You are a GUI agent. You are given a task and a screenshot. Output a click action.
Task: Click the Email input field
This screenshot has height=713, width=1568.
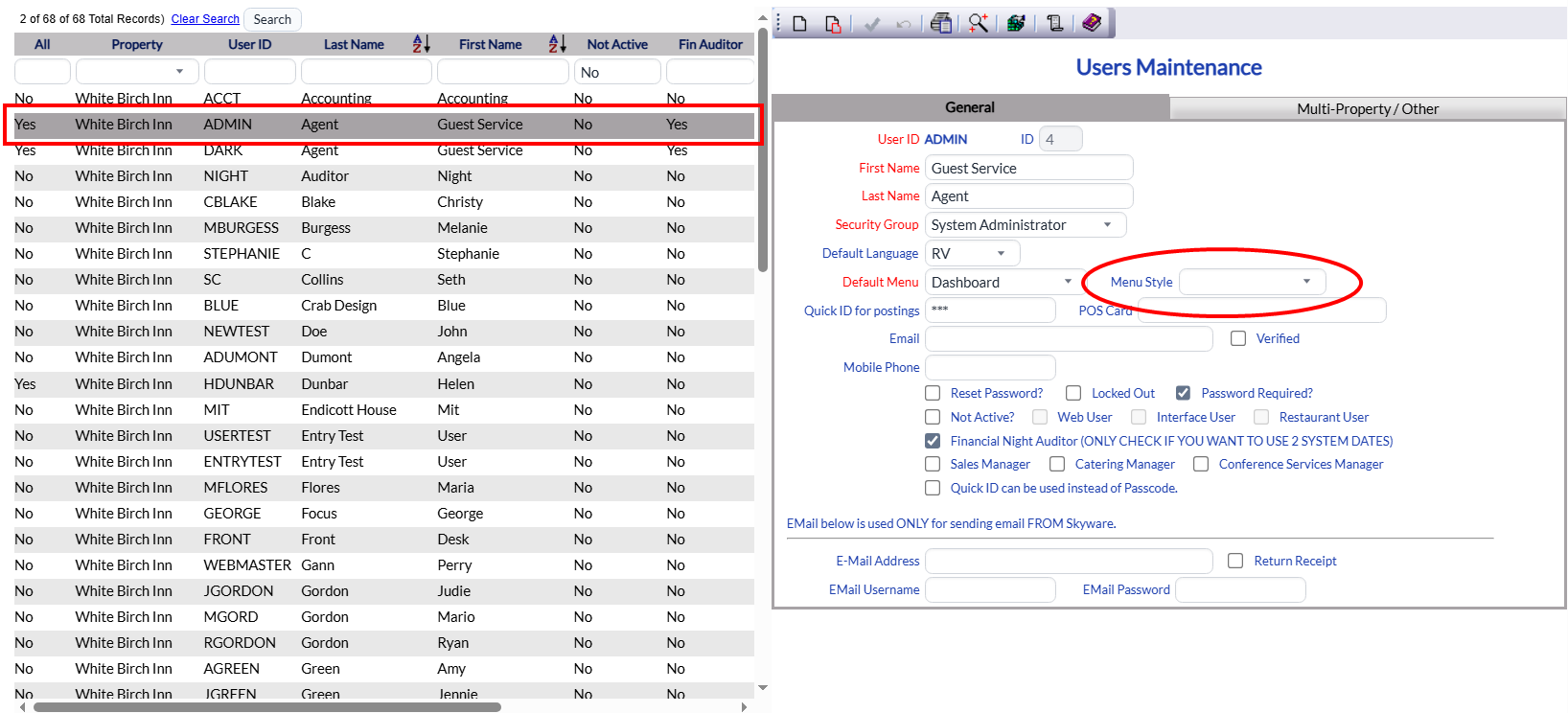tap(1068, 339)
